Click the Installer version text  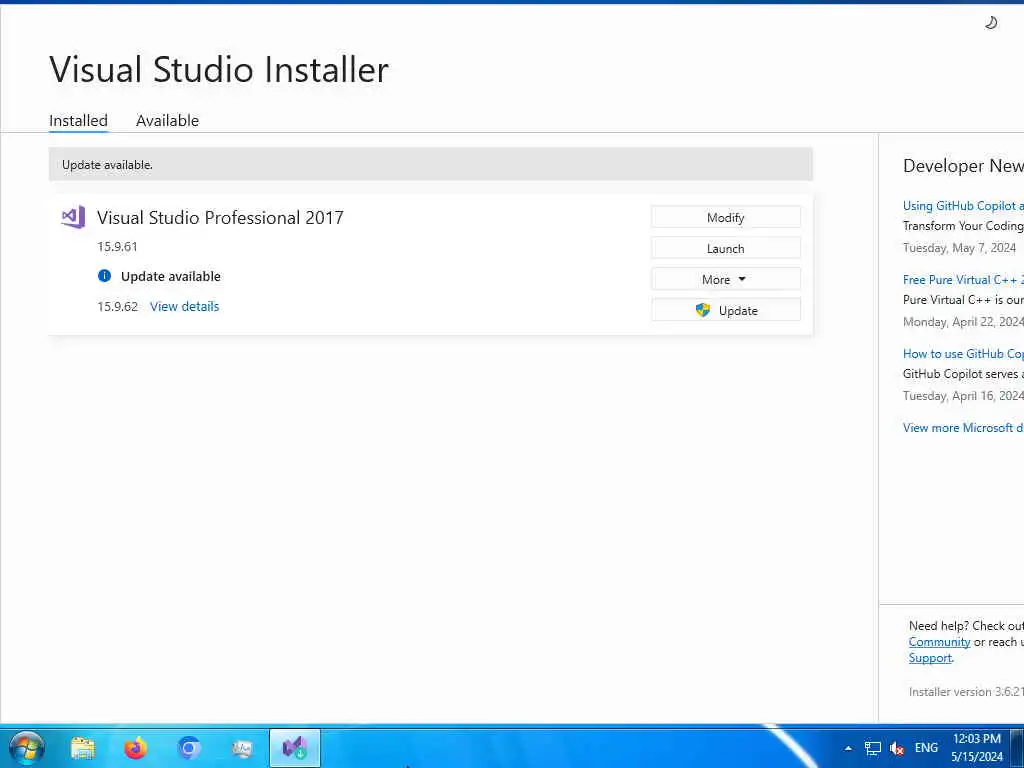[x=966, y=692]
